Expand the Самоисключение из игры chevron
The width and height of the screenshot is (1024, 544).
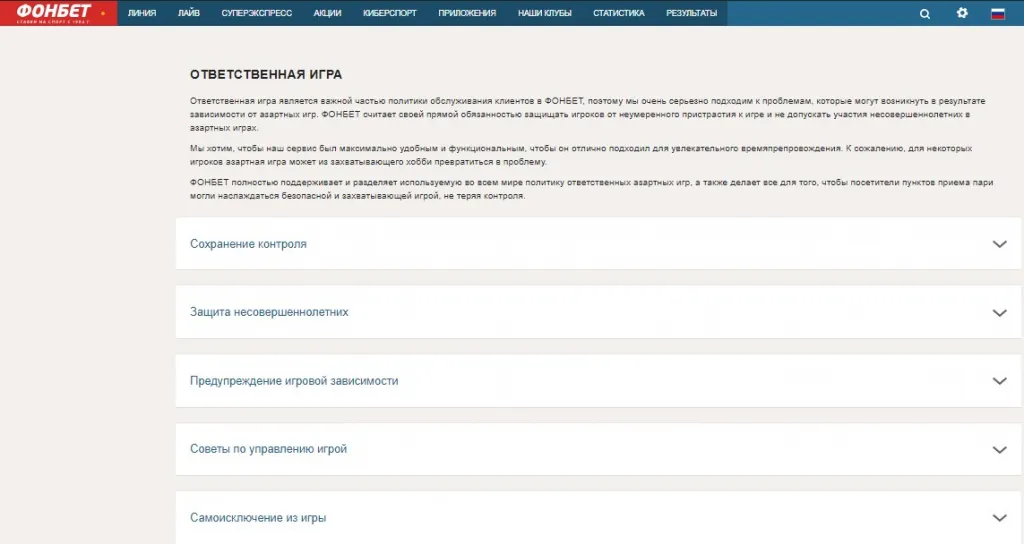[x=999, y=518]
